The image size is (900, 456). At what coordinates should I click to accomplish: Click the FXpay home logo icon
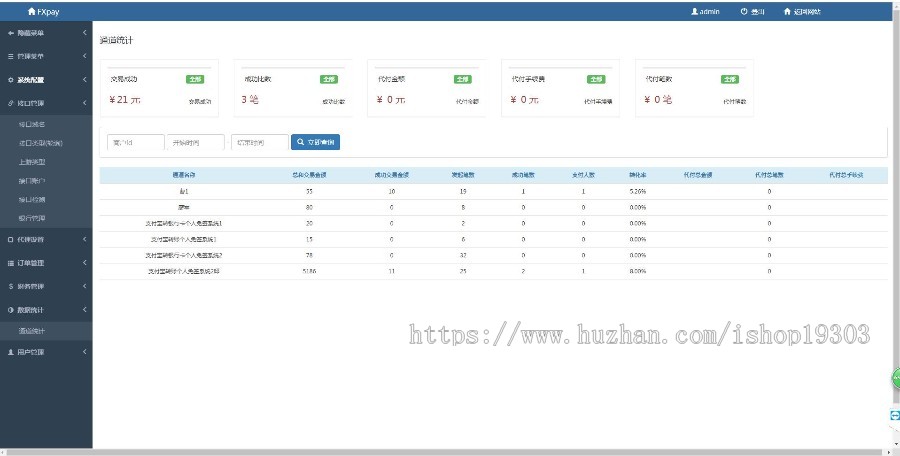(x=31, y=11)
